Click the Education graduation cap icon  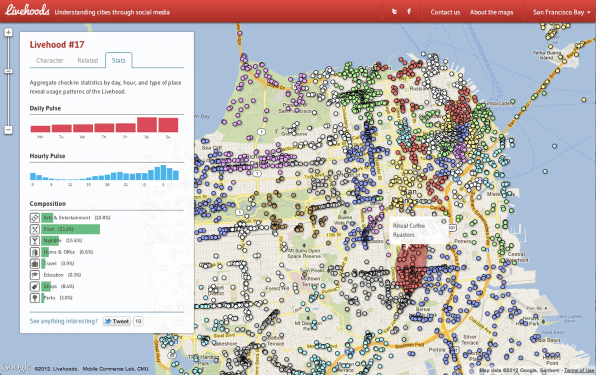pyautogui.click(x=35, y=275)
